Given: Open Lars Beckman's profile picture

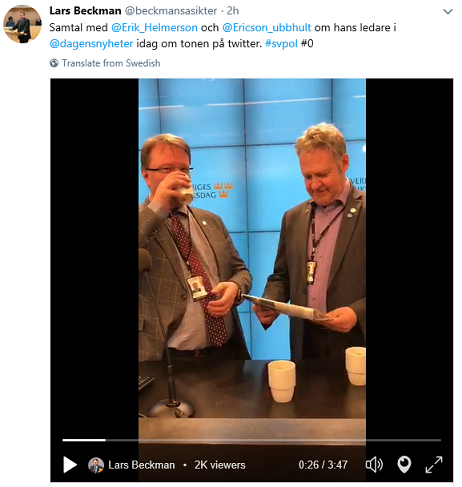Looking at the screenshot, I should 22,24.
